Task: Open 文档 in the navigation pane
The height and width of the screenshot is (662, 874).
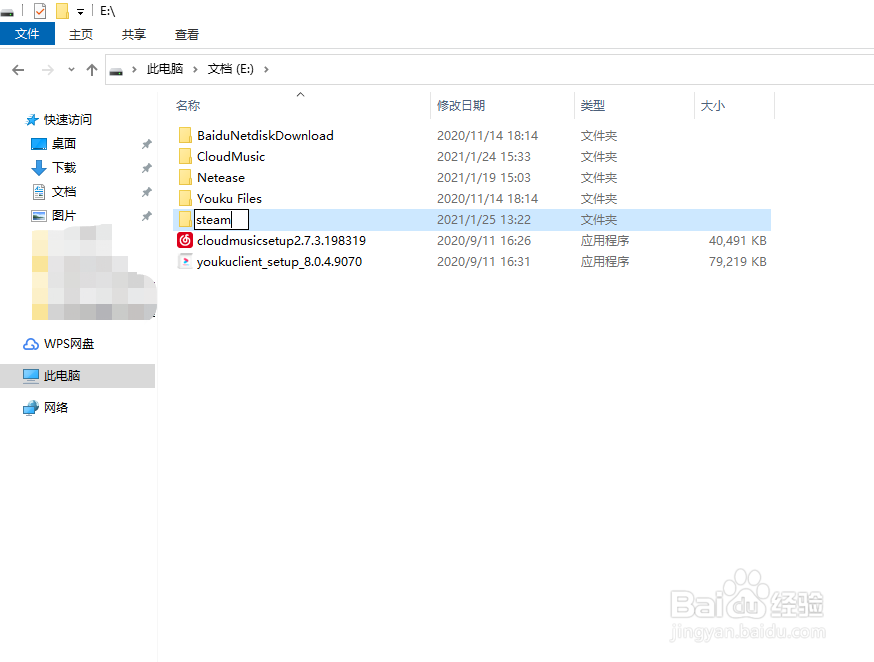Action: pos(64,192)
